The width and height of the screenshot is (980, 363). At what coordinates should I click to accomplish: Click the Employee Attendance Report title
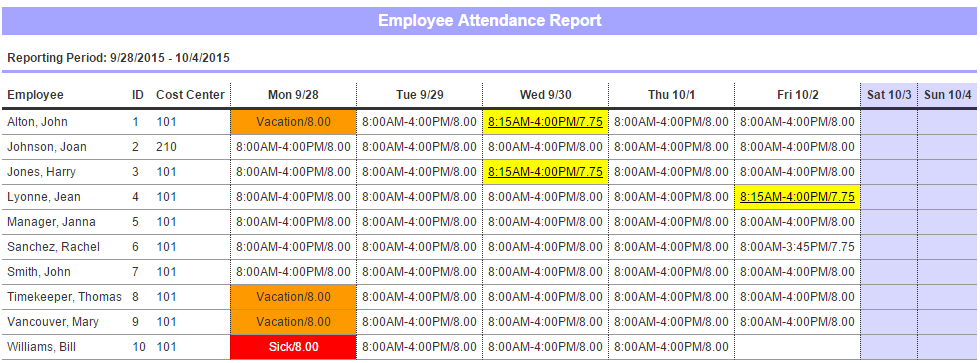(489, 21)
